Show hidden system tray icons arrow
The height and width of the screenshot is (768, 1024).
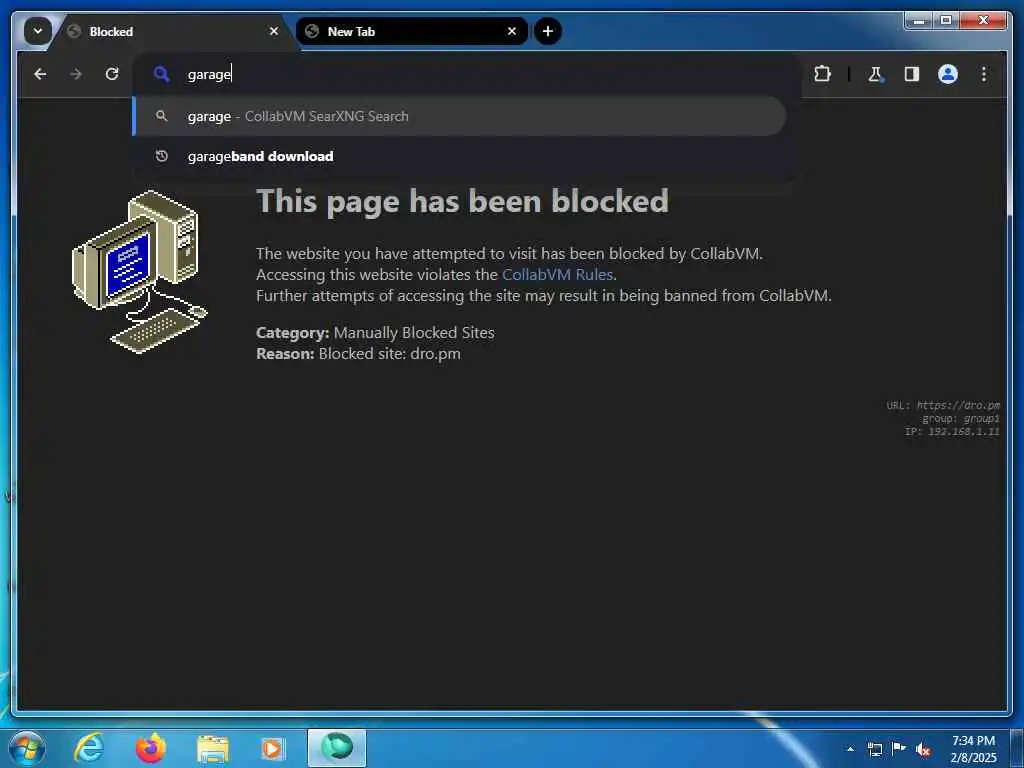click(x=850, y=749)
